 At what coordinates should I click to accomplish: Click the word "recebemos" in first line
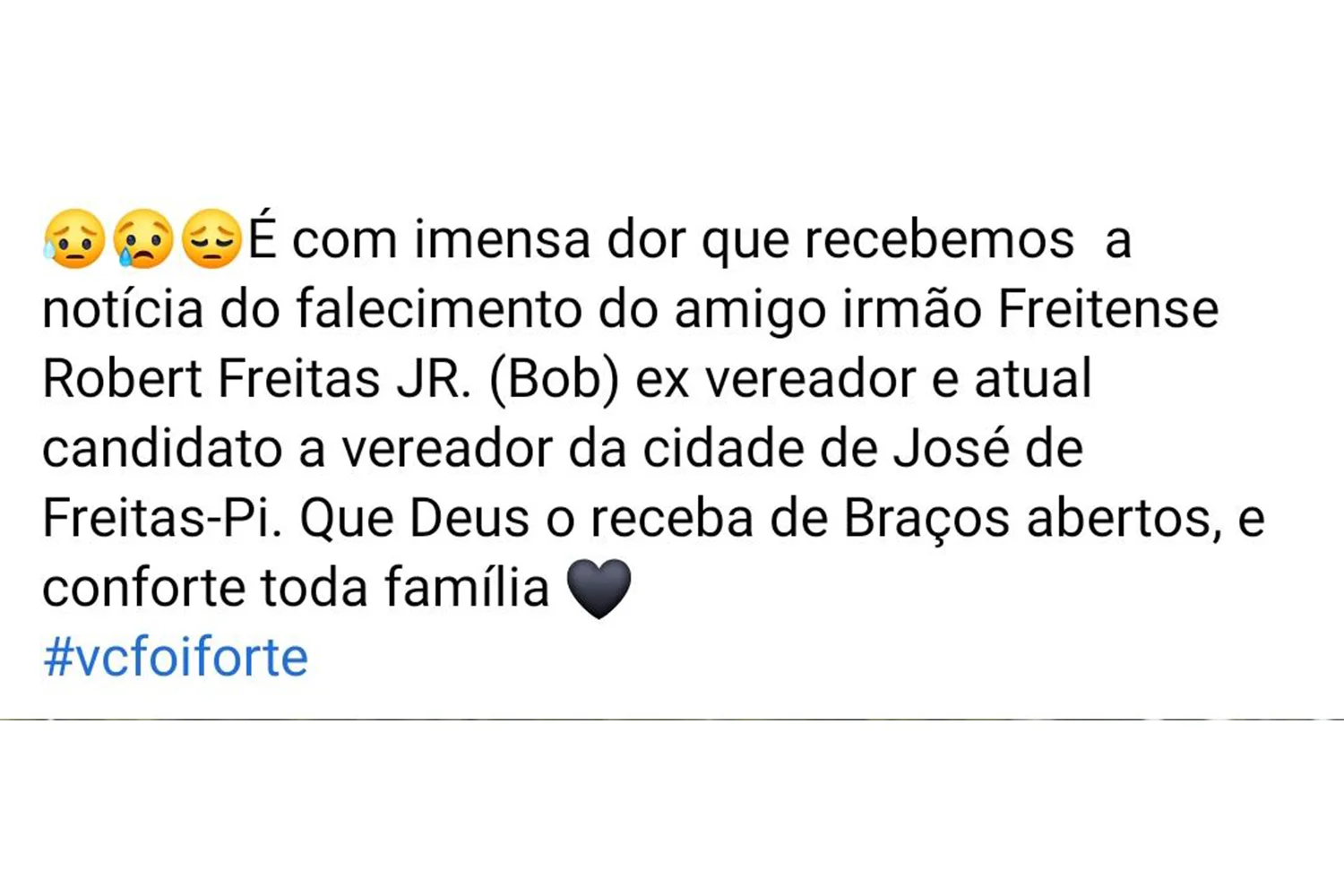pos(939,239)
